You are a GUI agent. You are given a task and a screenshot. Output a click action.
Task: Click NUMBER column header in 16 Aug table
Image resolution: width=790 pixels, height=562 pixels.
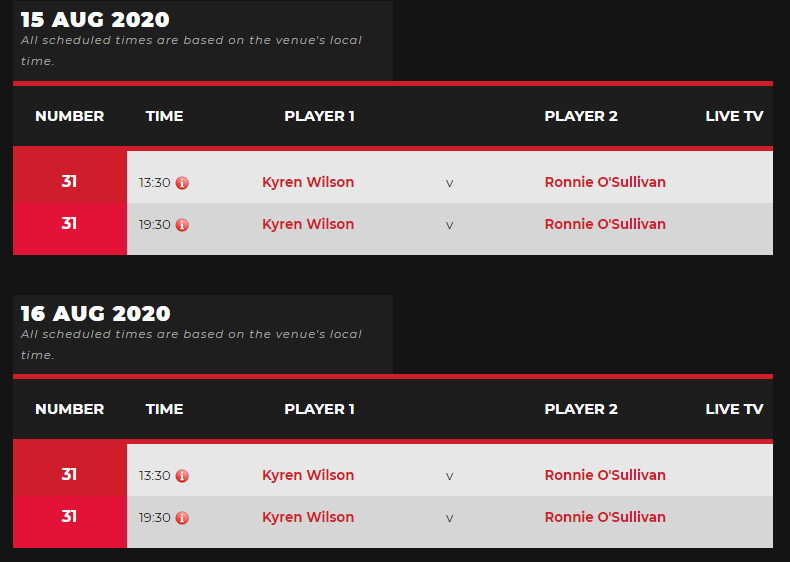click(69, 409)
